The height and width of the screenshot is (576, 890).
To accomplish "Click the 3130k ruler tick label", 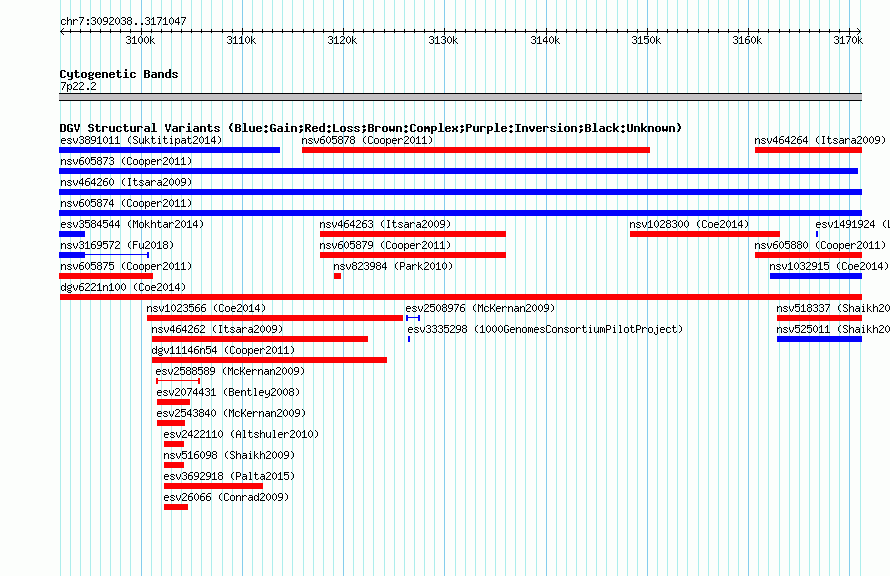I will coord(443,40).
